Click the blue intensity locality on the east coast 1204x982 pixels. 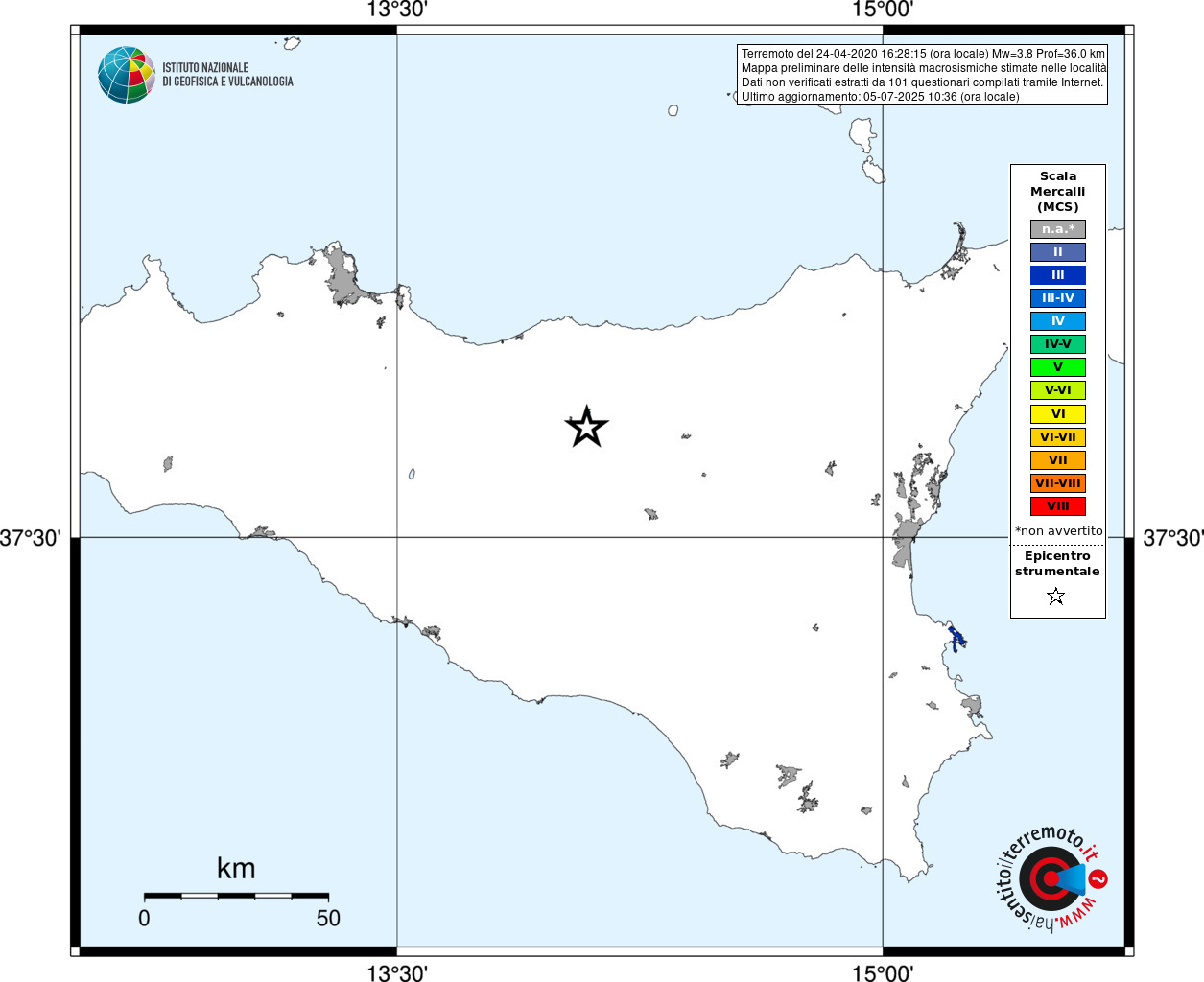956,638
